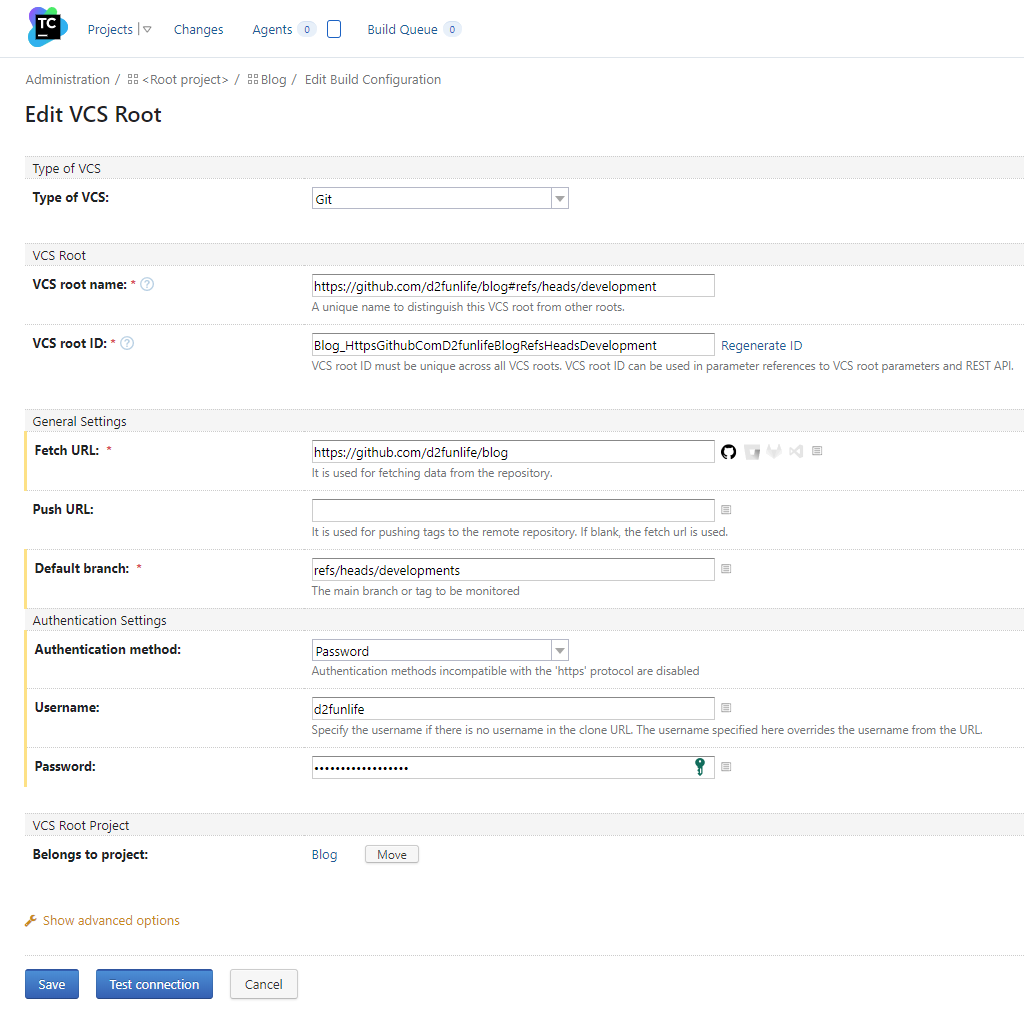
Task: Click the Test connection button
Action: (x=154, y=984)
